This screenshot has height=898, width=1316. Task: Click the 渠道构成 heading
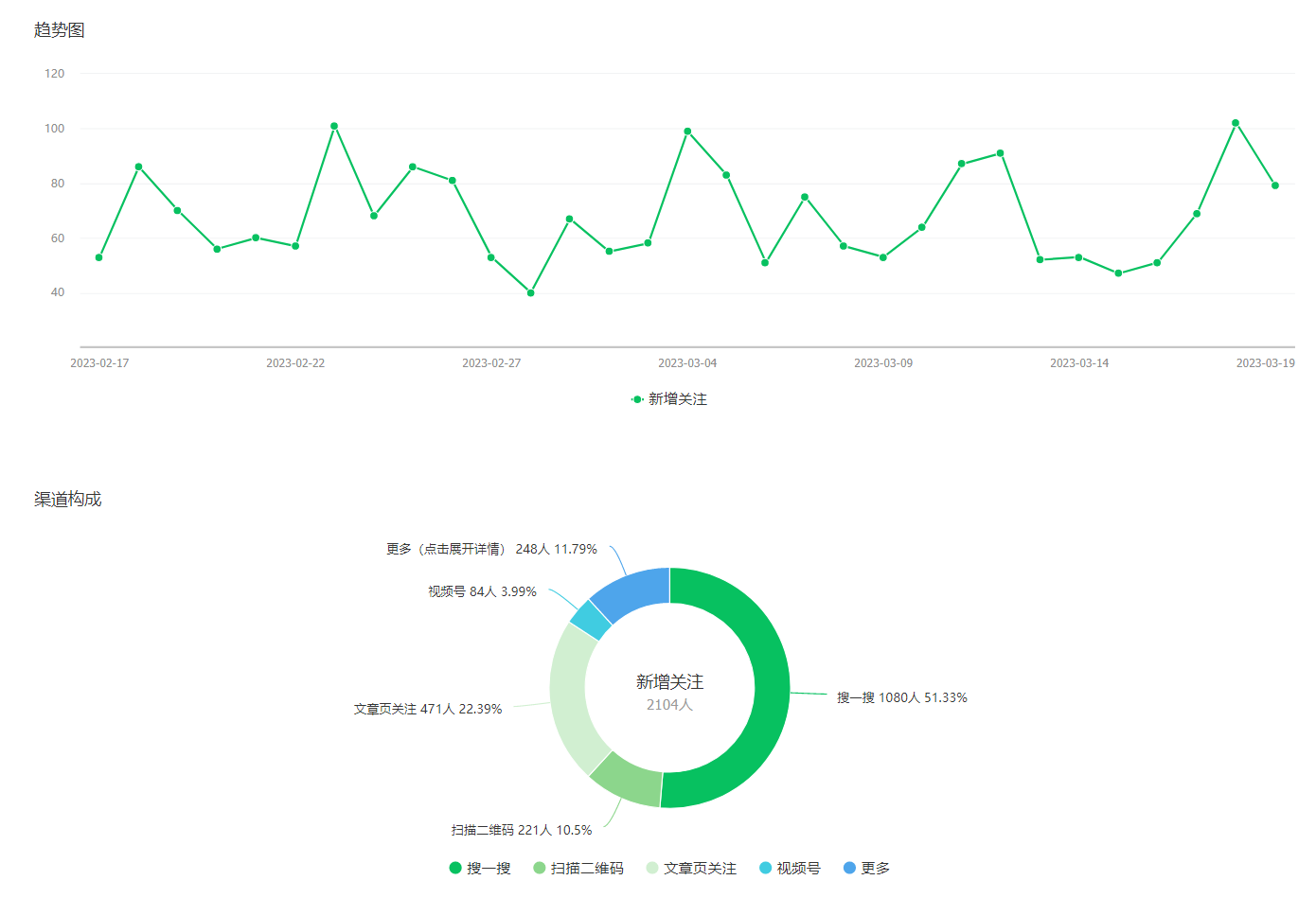[68, 500]
